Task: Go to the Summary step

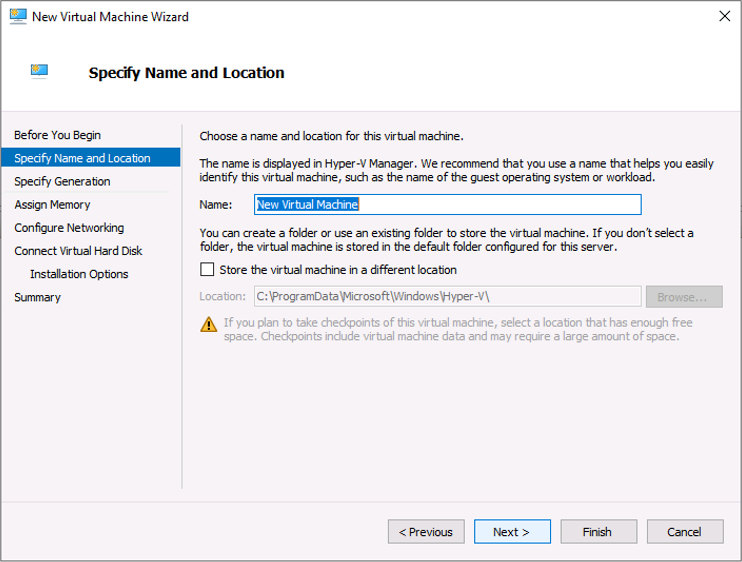Action: pyautogui.click(x=37, y=297)
